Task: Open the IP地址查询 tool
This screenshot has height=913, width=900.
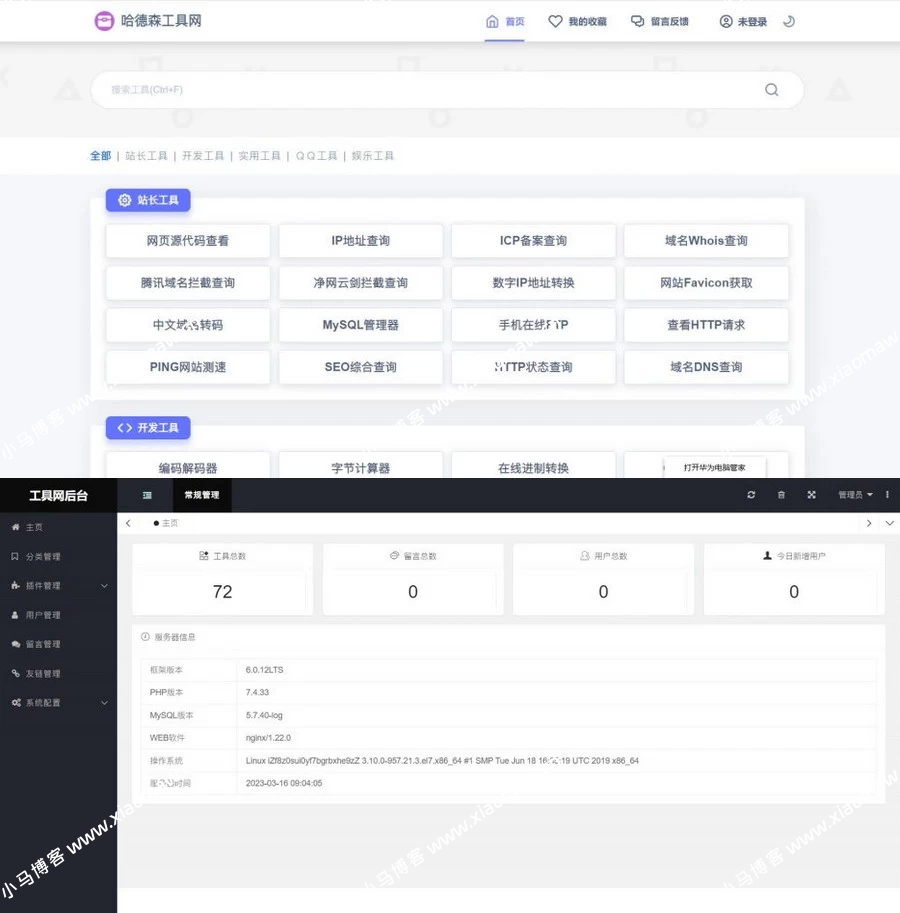Action: tap(360, 241)
